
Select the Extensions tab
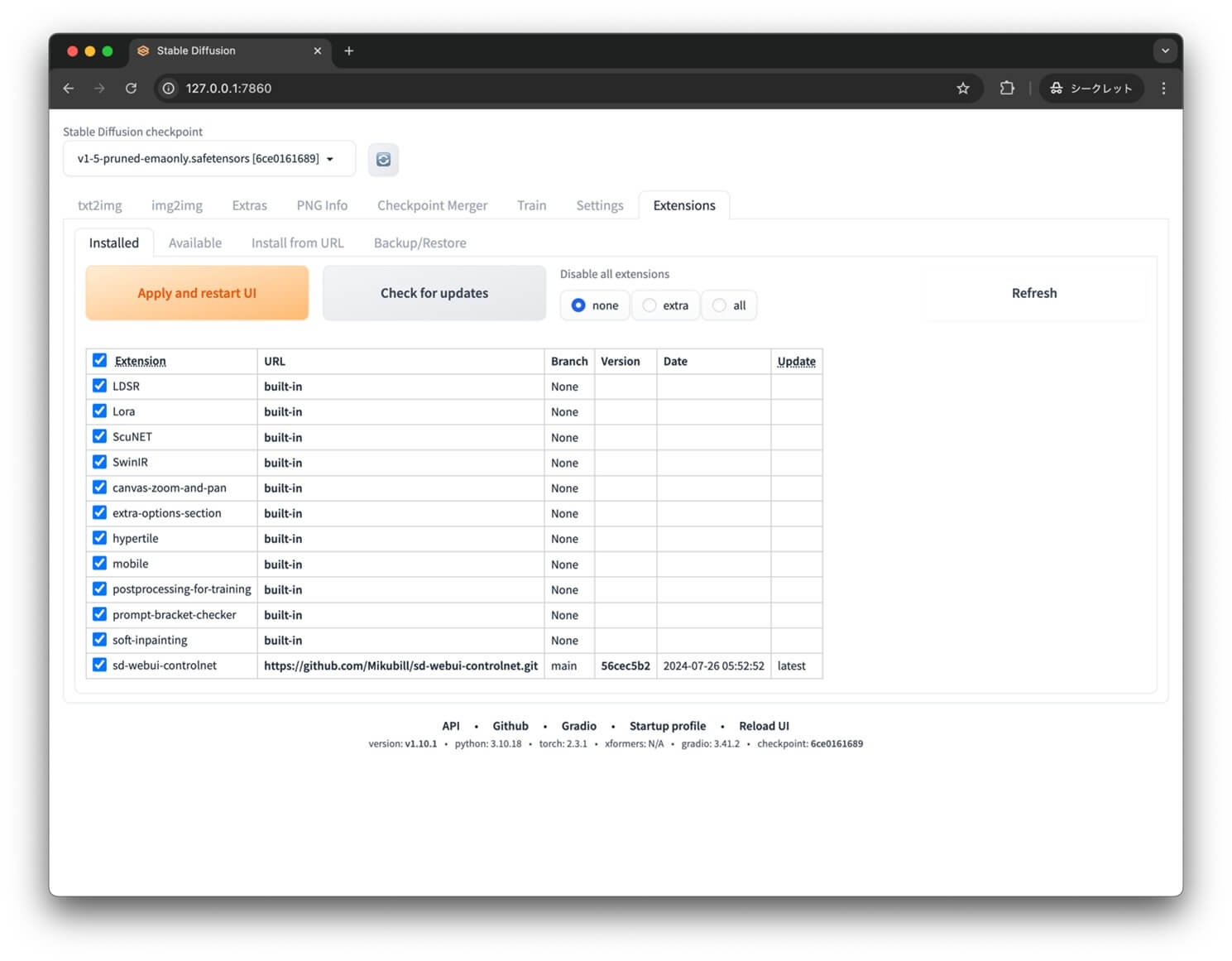[684, 205]
